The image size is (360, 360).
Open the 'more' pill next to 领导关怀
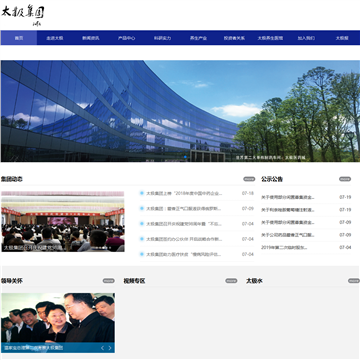point(109,281)
